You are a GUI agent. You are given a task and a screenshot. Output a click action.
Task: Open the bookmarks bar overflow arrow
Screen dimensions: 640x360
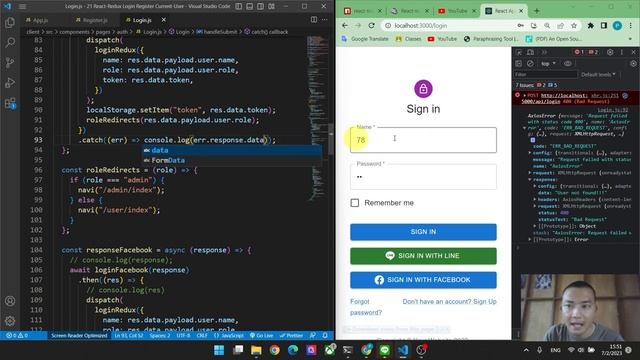[x=630, y=39]
